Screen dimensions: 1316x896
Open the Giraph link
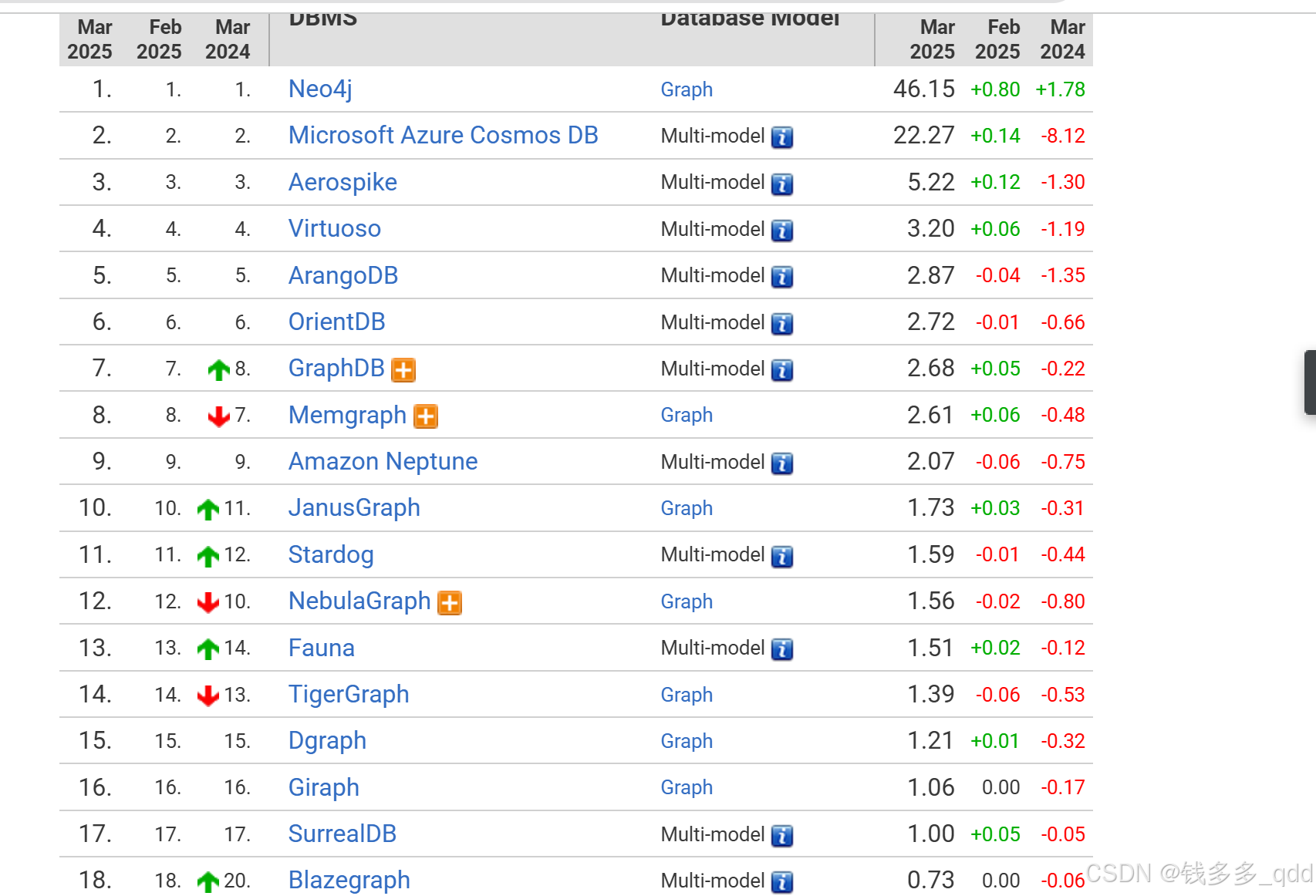pos(324,788)
